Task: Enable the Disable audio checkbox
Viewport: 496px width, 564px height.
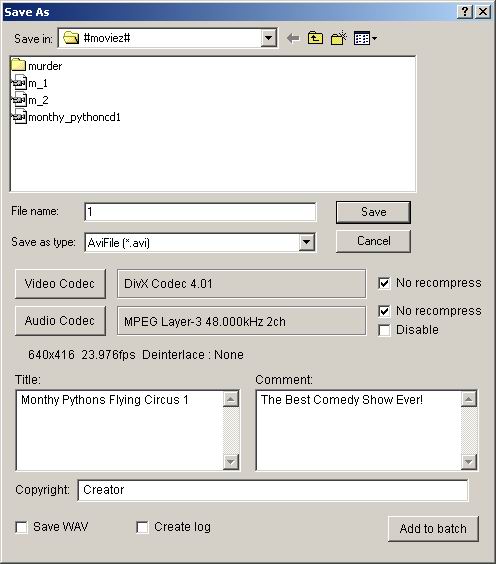Action: [384, 330]
